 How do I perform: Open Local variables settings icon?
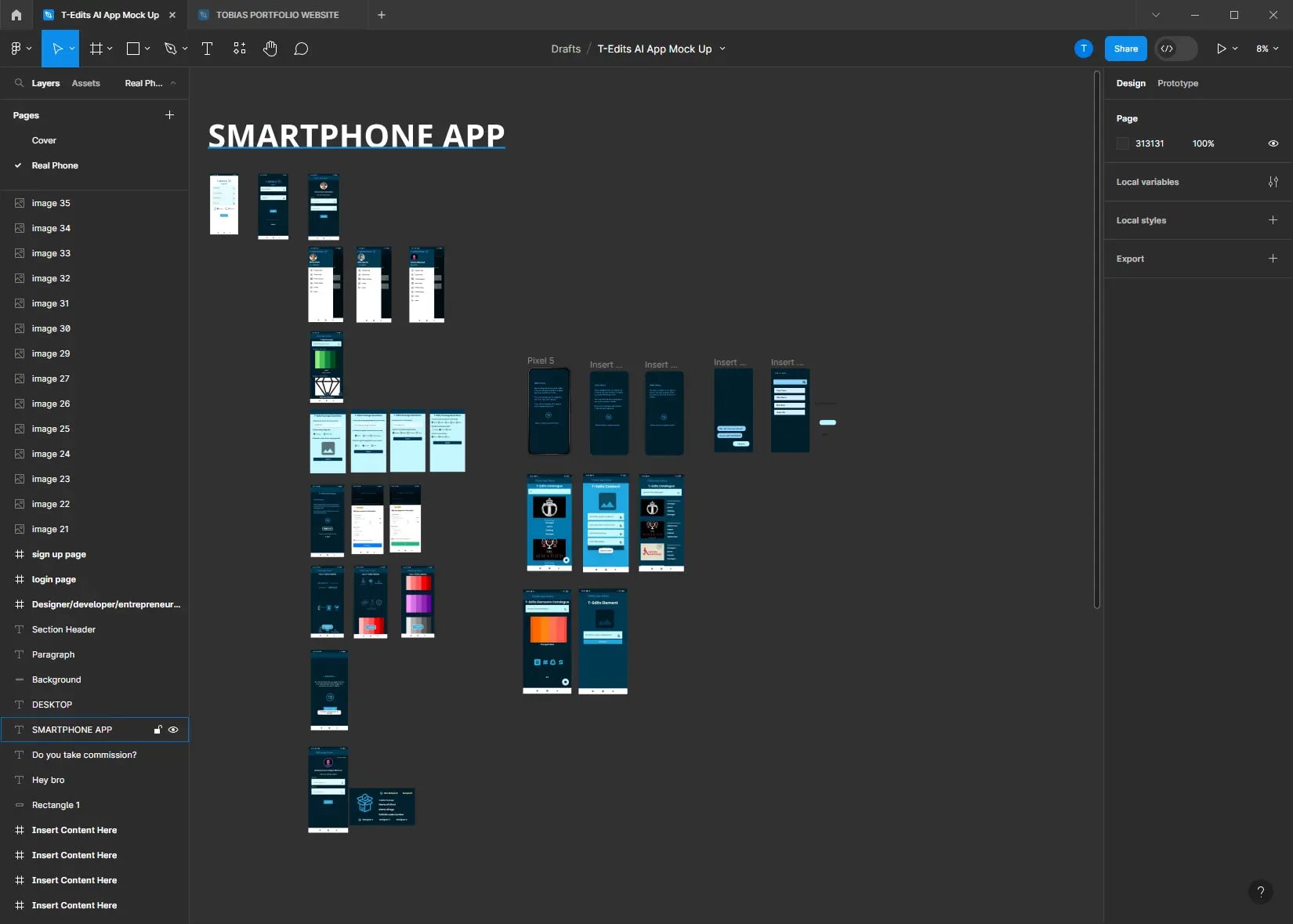(1273, 182)
